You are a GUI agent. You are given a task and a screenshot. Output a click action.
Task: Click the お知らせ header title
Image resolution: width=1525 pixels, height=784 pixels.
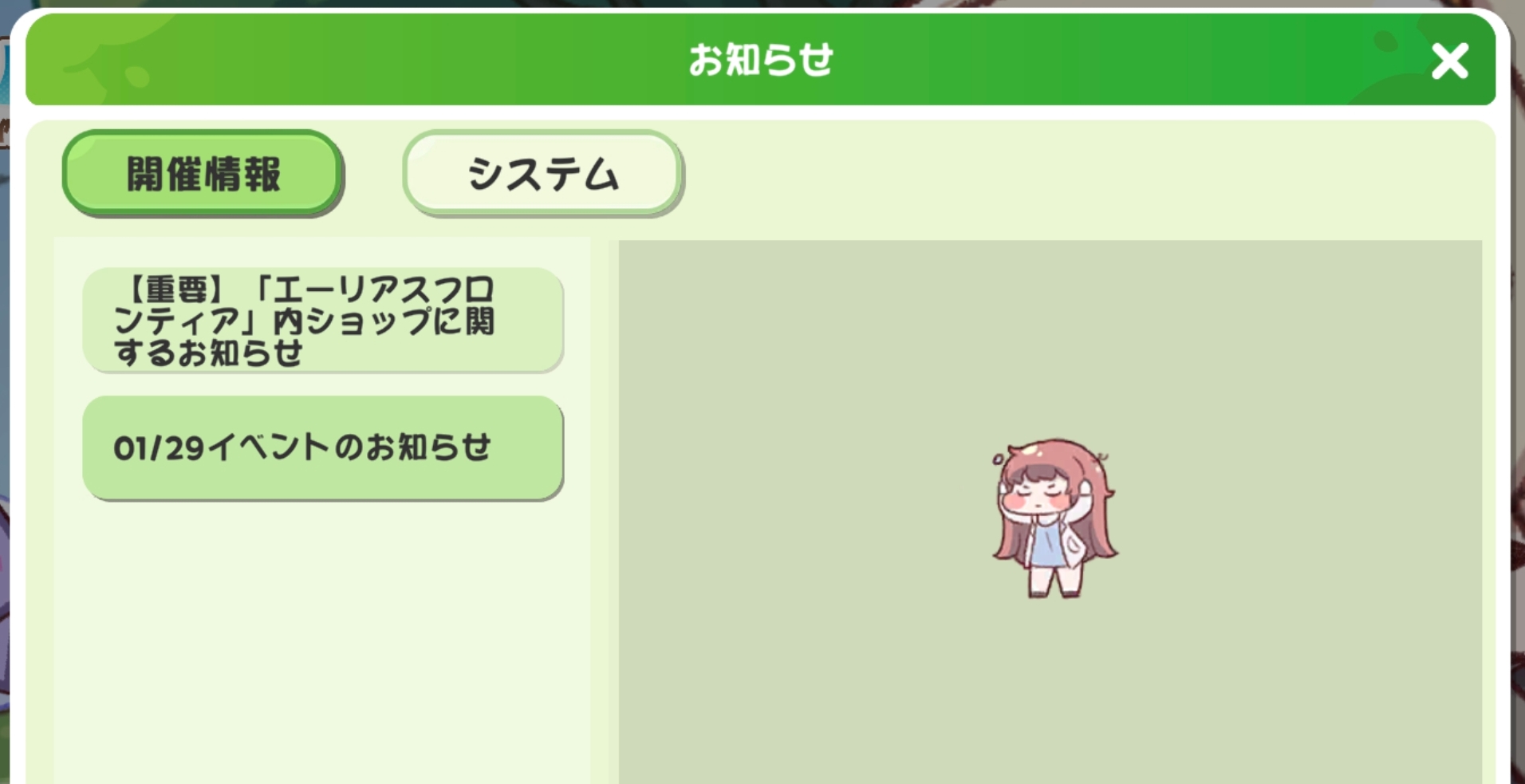point(761,60)
